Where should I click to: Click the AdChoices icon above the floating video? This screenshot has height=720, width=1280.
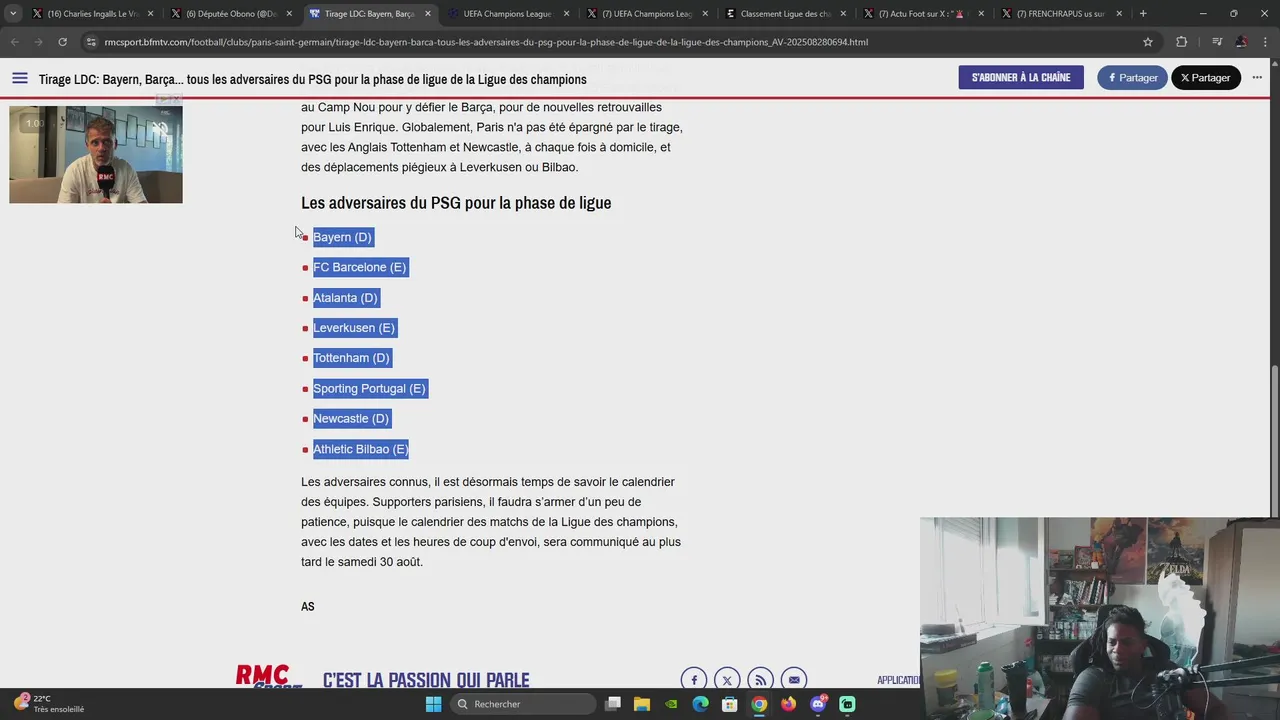(x=163, y=100)
